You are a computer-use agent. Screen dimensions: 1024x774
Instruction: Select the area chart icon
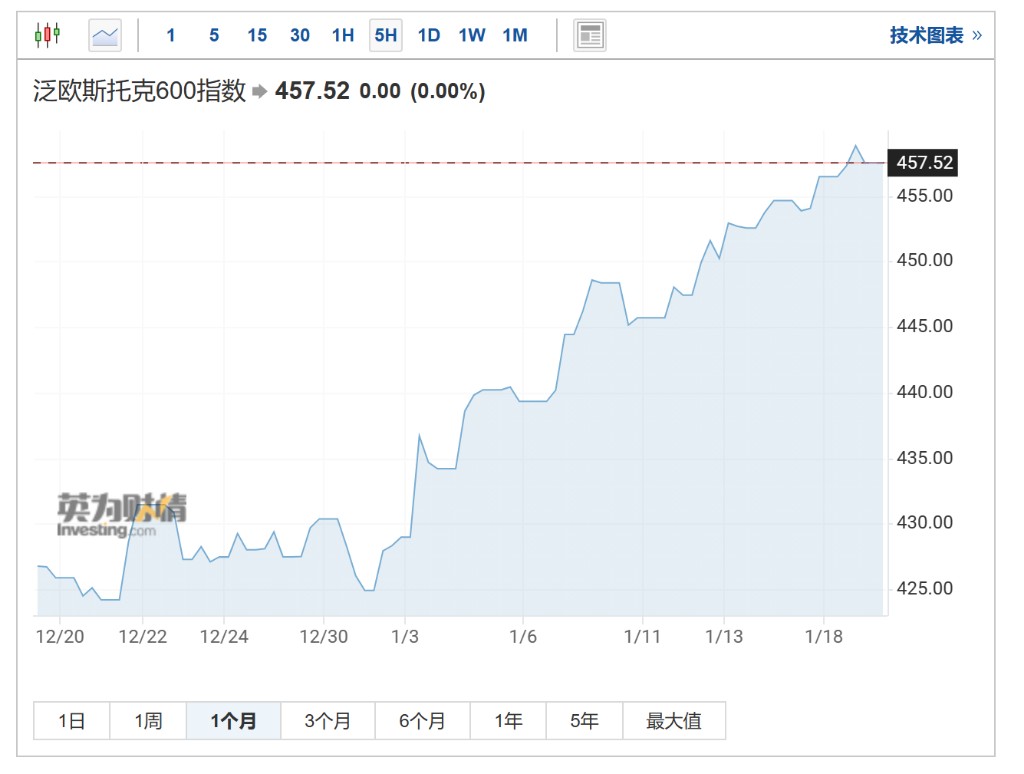pyautogui.click(x=105, y=36)
